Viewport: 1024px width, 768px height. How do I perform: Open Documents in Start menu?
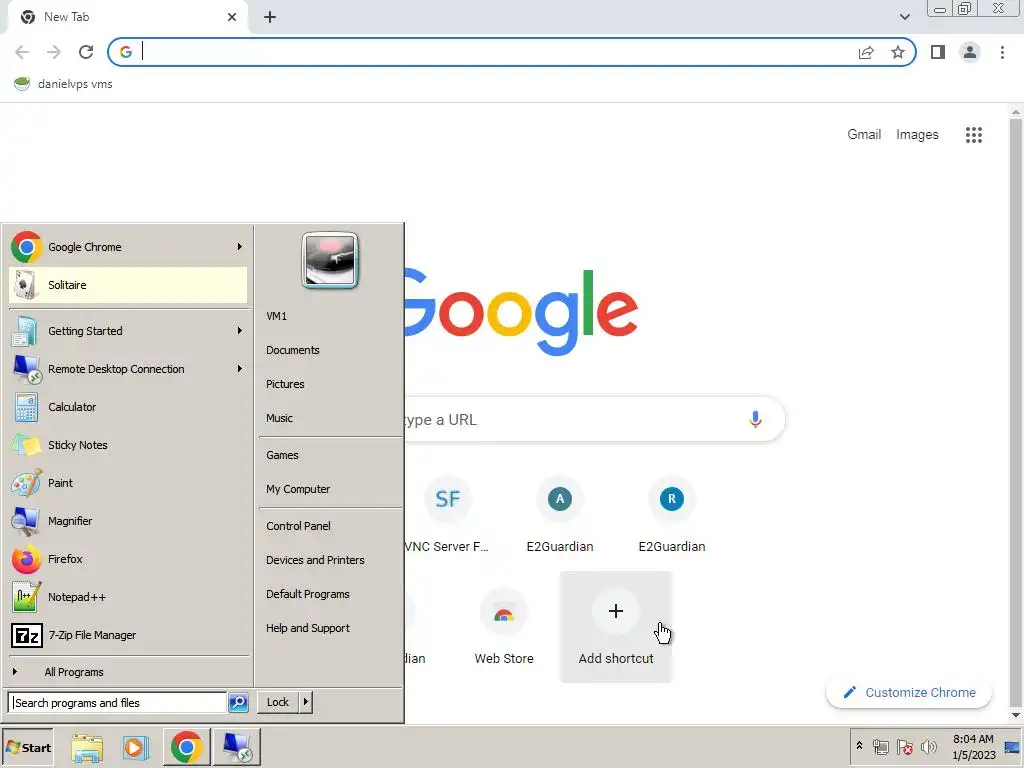click(x=330, y=350)
